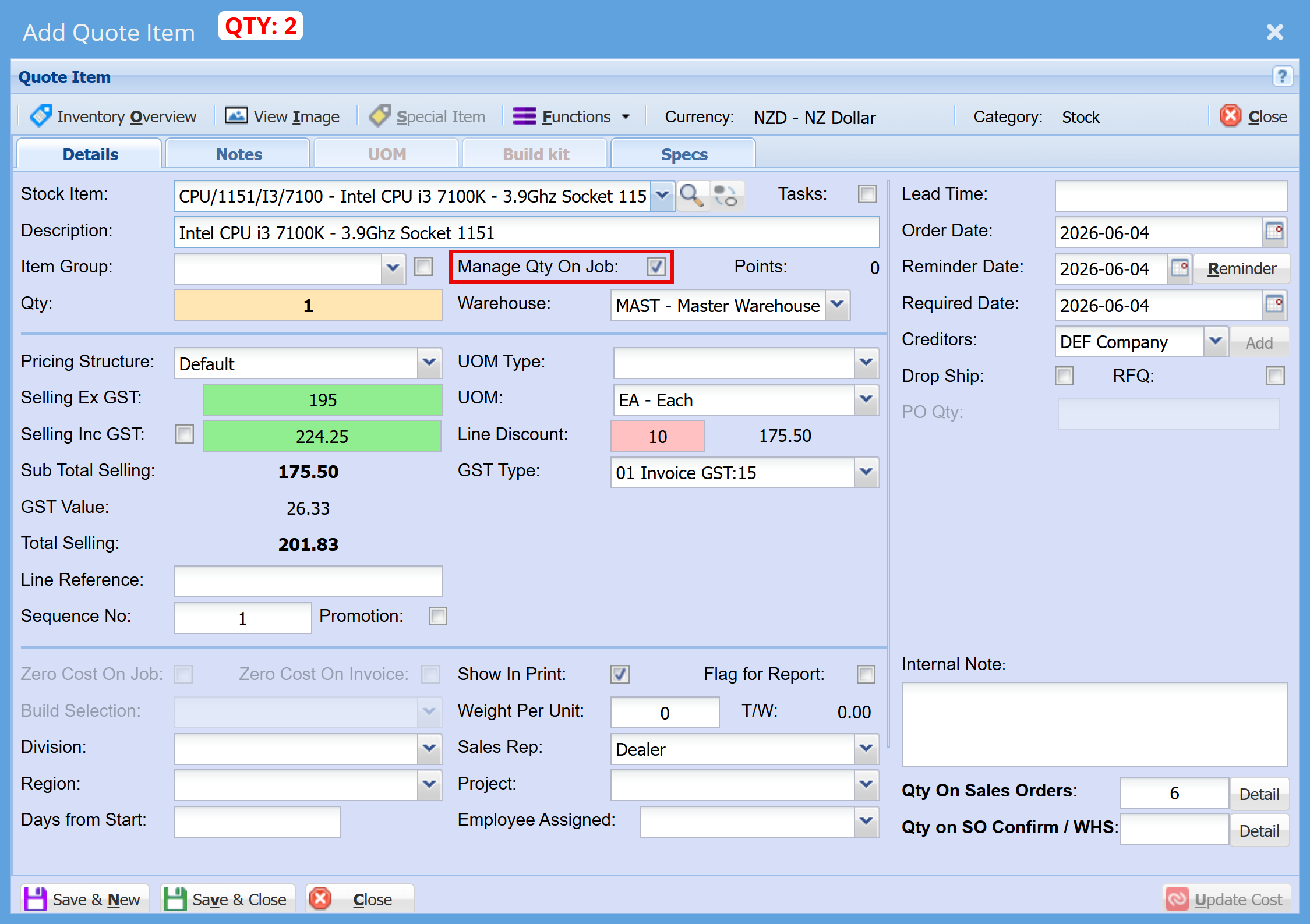Open the Functions menu
Screen dimensions: 1310x924
coord(571,116)
